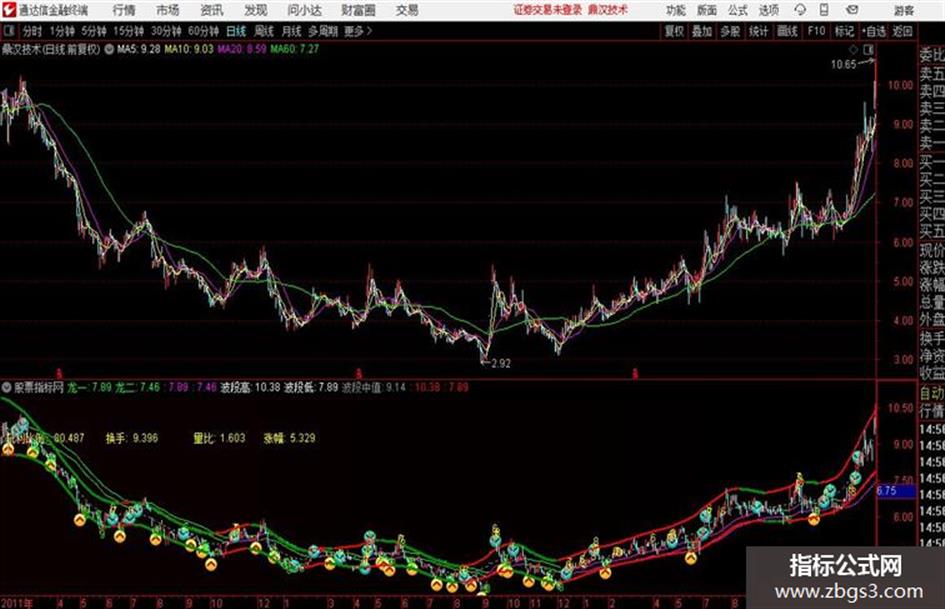Open the 财富圈 menu
Image resolution: width=945 pixels, height=609 pixels.
click(x=358, y=10)
